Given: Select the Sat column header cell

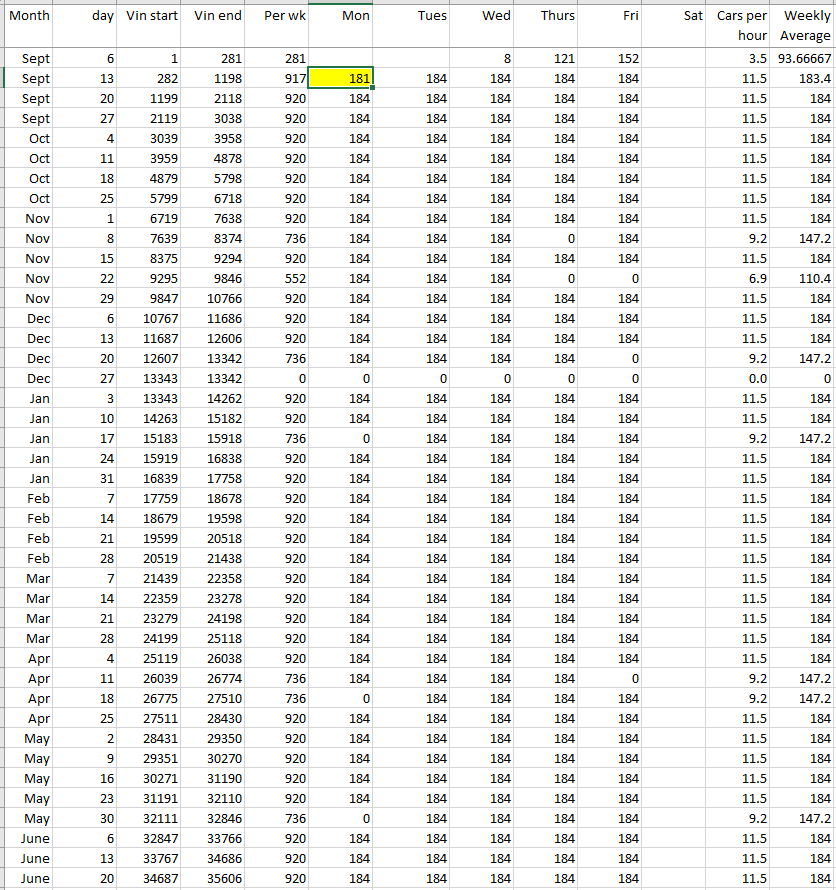Looking at the screenshot, I should 675,25.
